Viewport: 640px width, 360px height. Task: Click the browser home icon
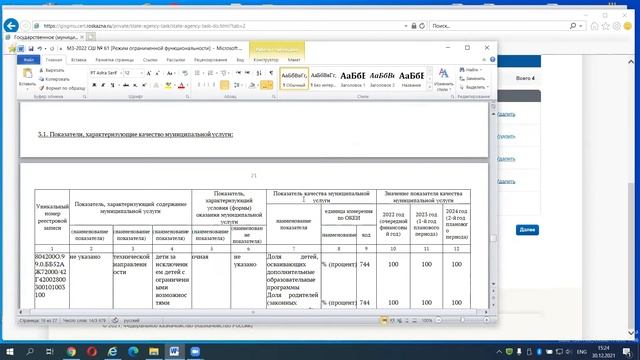click(x=594, y=26)
